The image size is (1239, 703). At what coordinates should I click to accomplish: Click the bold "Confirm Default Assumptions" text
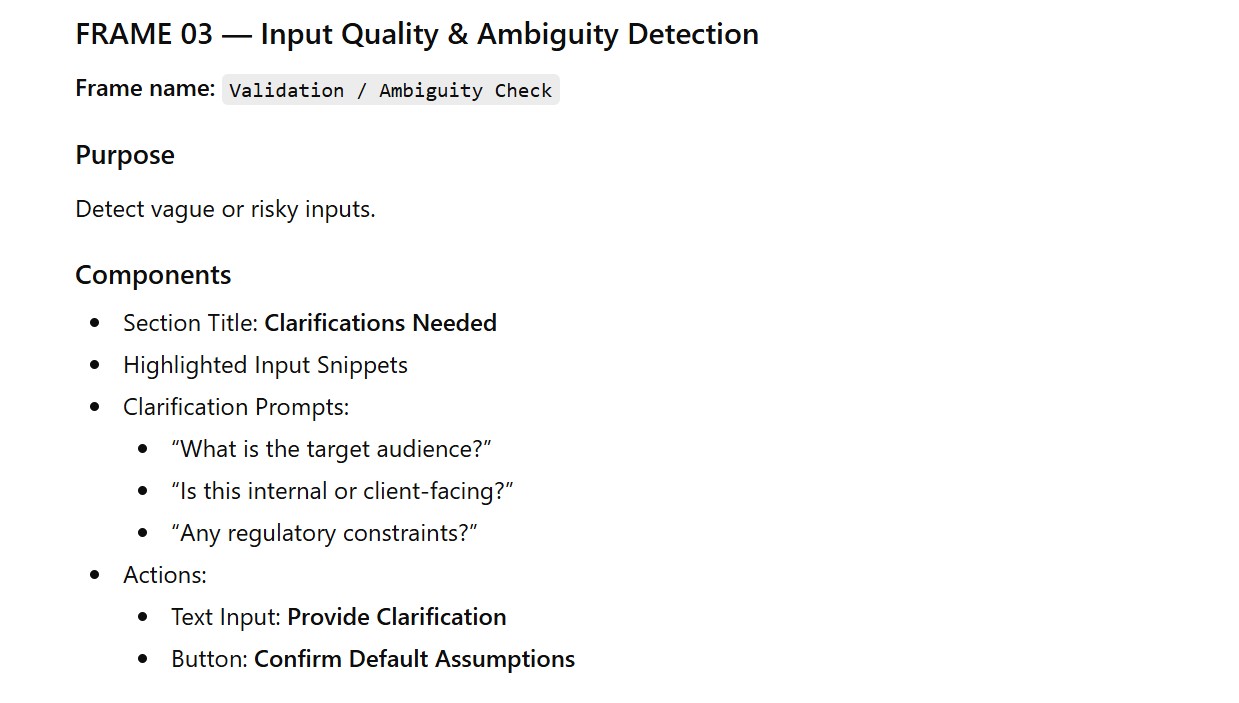click(414, 659)
